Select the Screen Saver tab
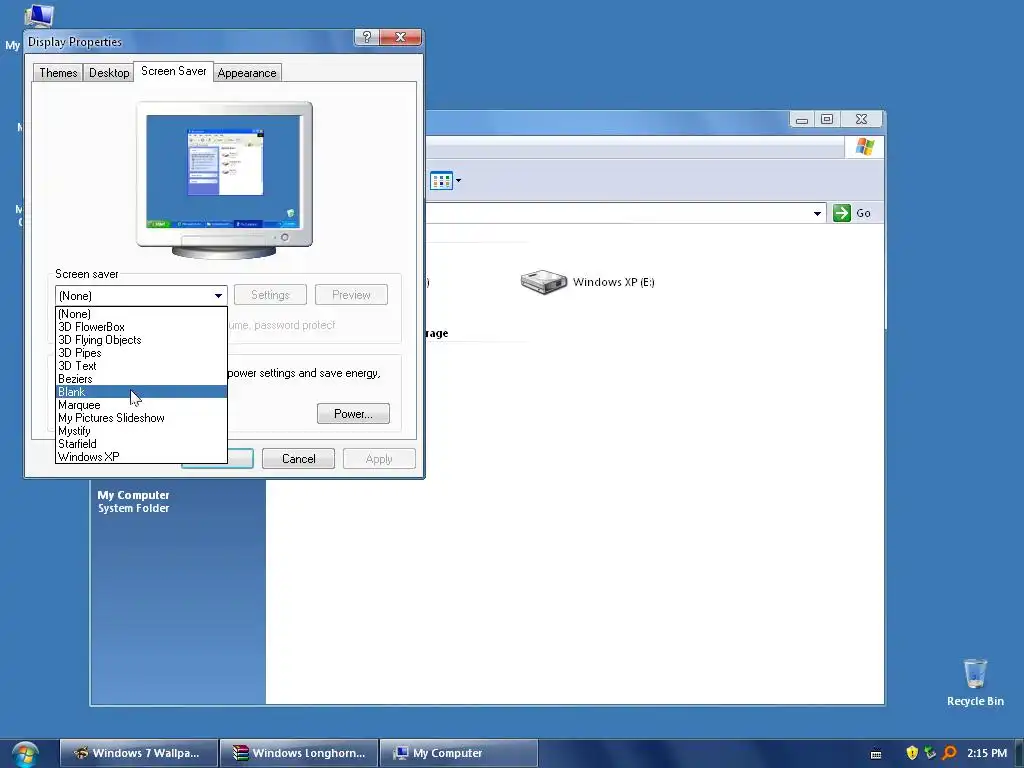 click(174, 71)
